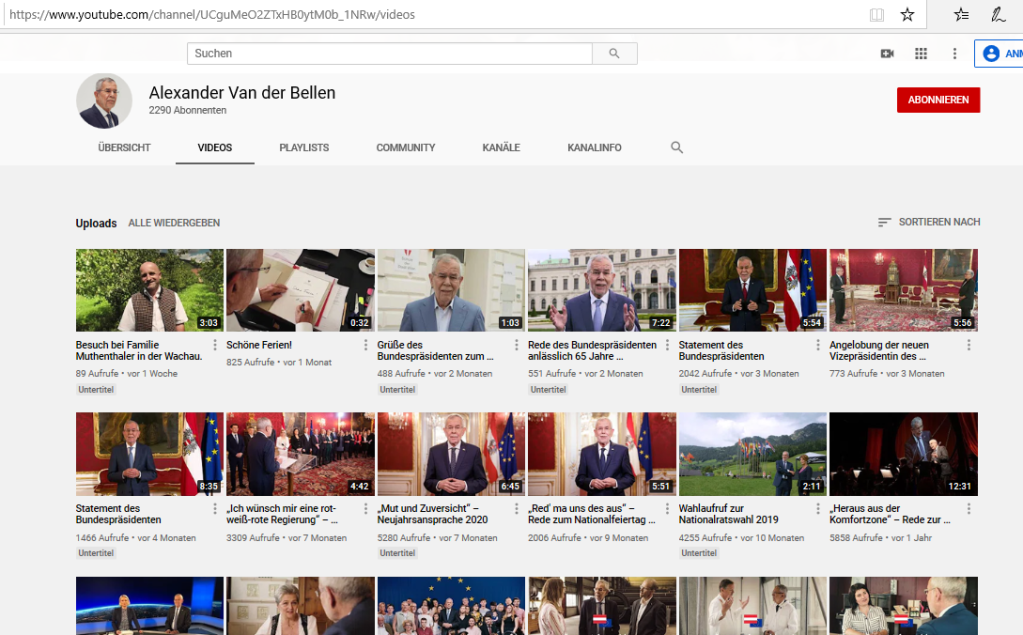Open 'Mut und Zuversicht' Neujahrsansprache 2020 title
The height and width of the screenshot is (635, 1023).
point(434,514)
